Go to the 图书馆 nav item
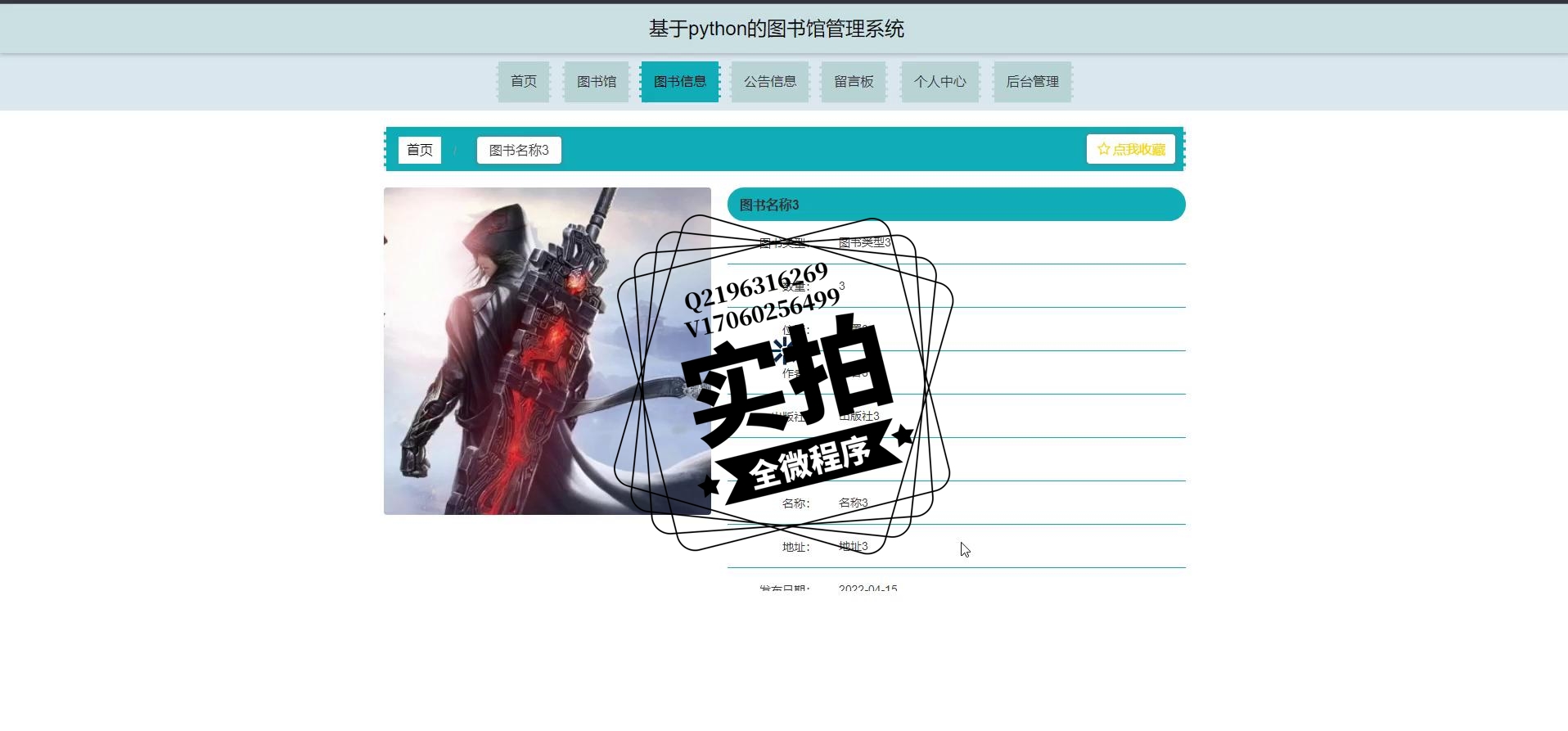Image resolution: width=1568 pixels, height=731 pixels. point(597,82)
